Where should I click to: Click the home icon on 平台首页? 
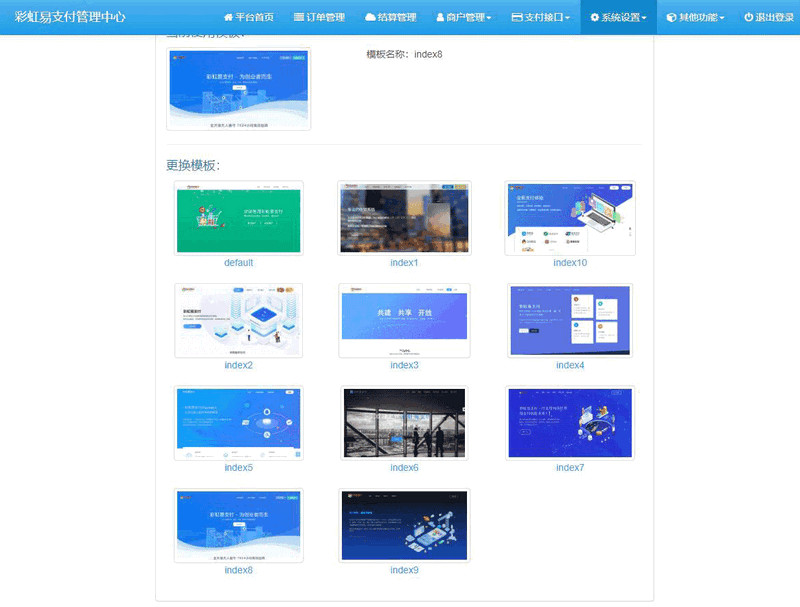pos(230,15)
